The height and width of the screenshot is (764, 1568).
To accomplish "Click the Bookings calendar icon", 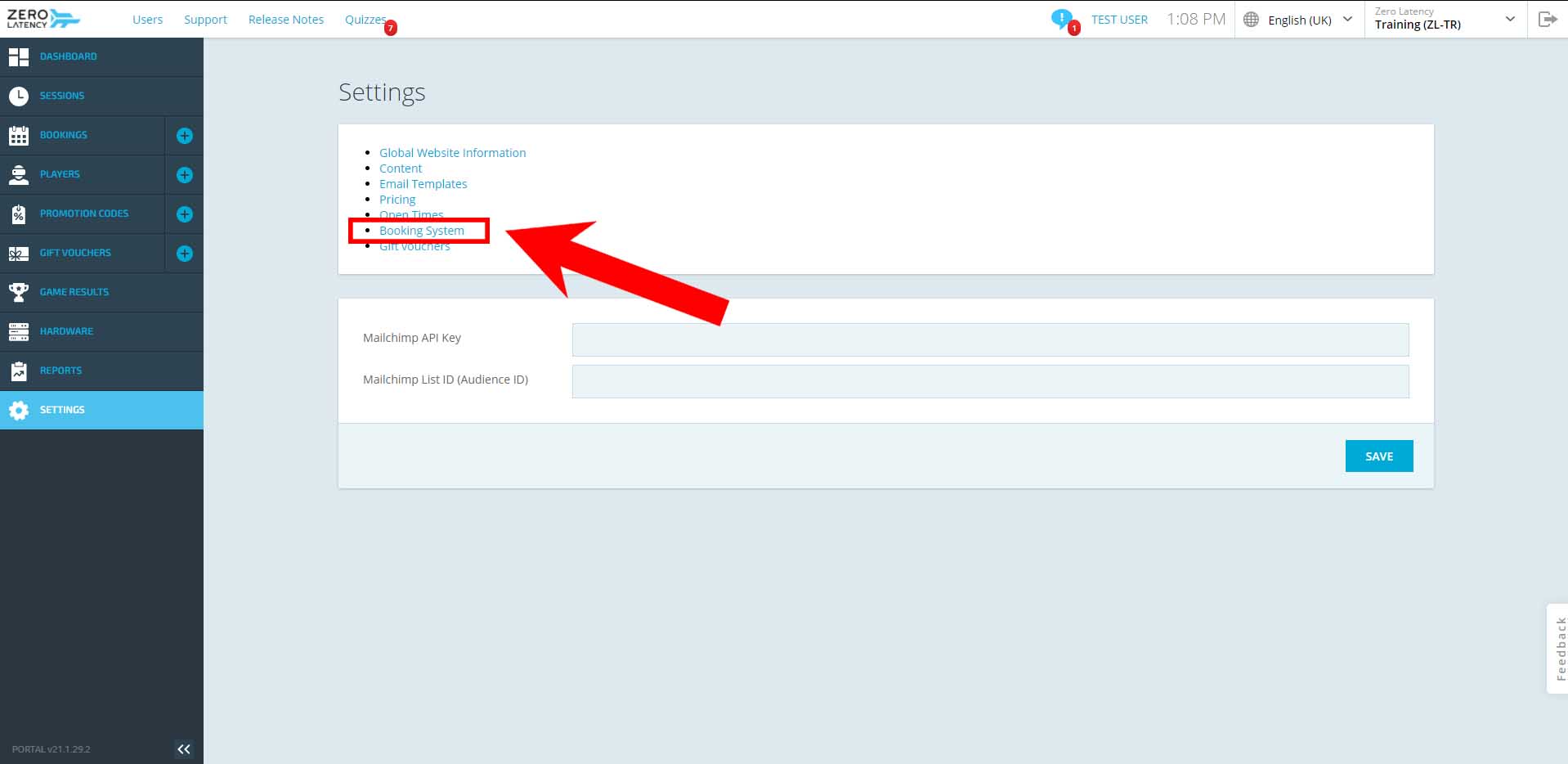I will 19,135.
